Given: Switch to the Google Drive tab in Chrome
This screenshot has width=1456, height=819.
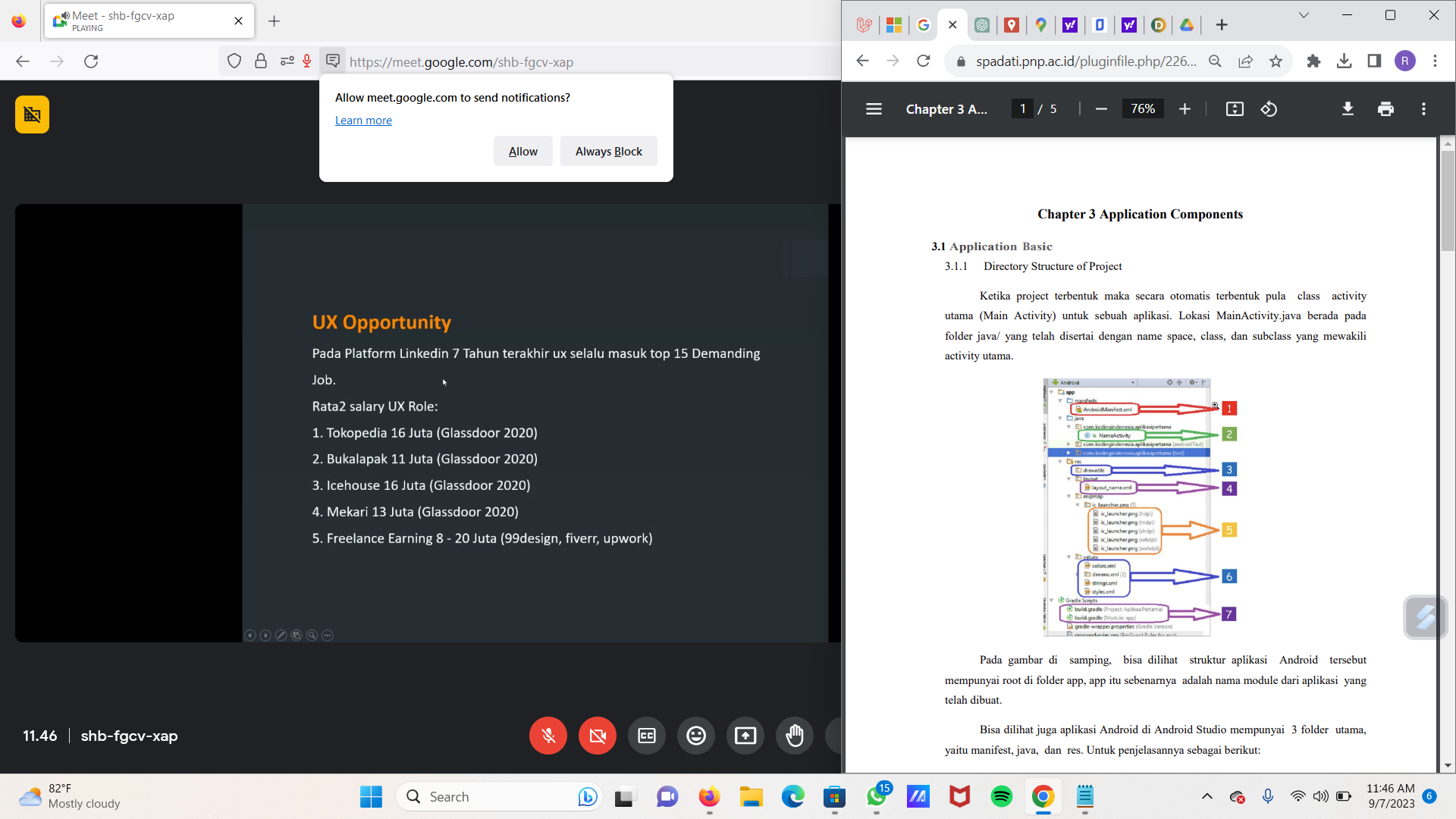Looking at the screenshot, I should click(1187, 25).
